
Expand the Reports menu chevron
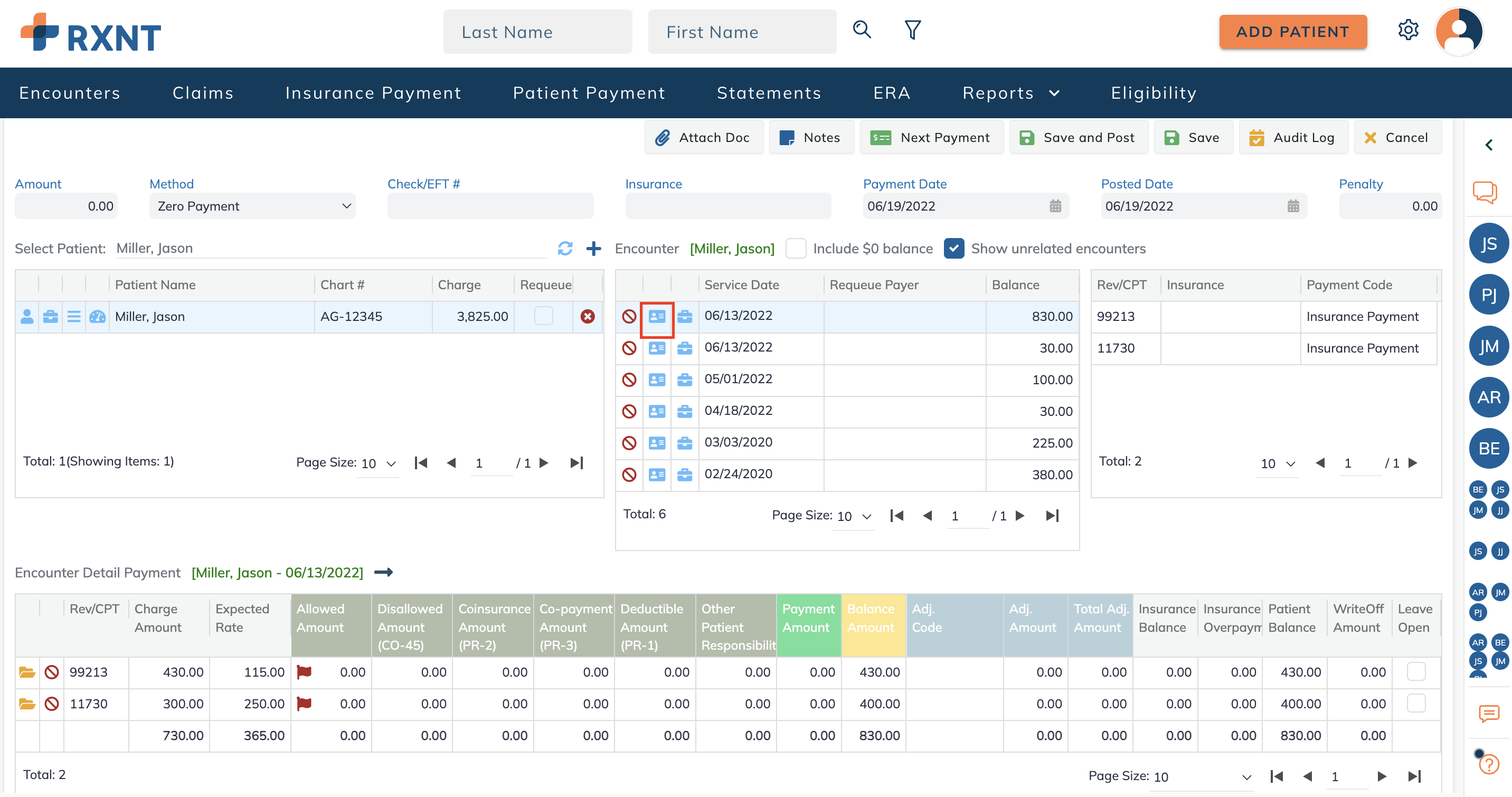tap(1054, 93)
